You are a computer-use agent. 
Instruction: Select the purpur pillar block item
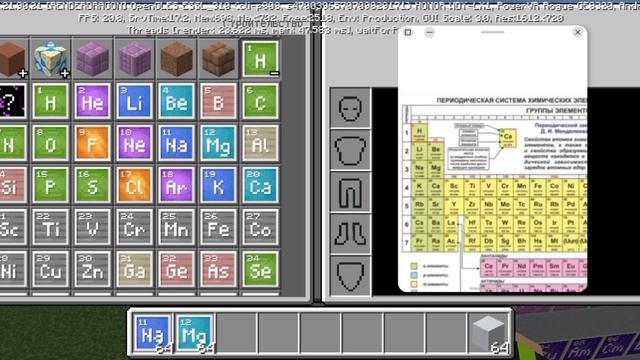click(x=134, y=59)
